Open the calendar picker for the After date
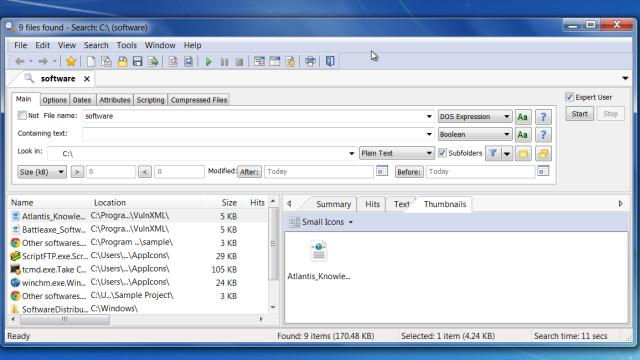This screenshot has height=360, width=640. [382, 171]
